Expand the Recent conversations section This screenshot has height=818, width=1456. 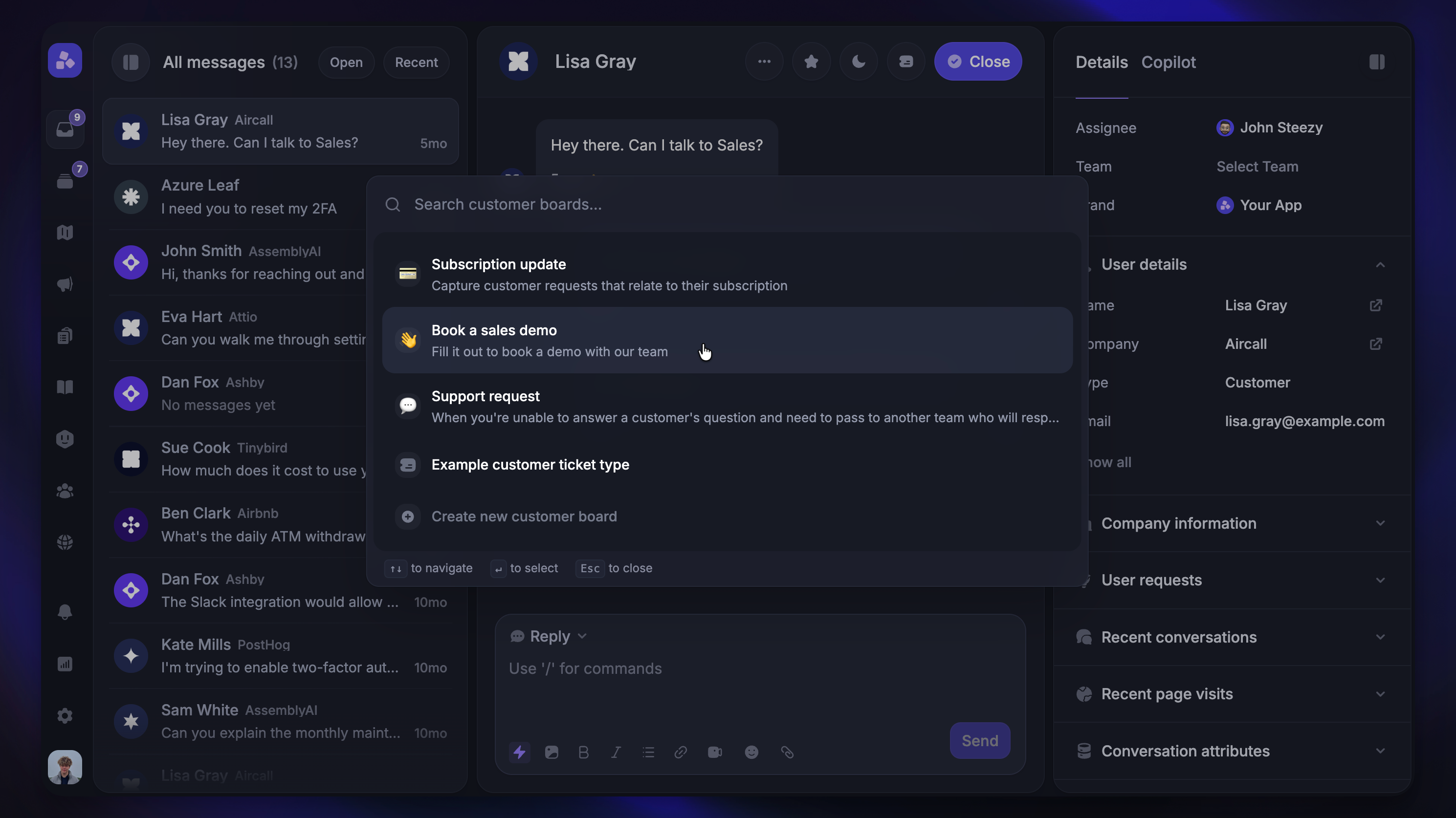(x=1232, y=637)
